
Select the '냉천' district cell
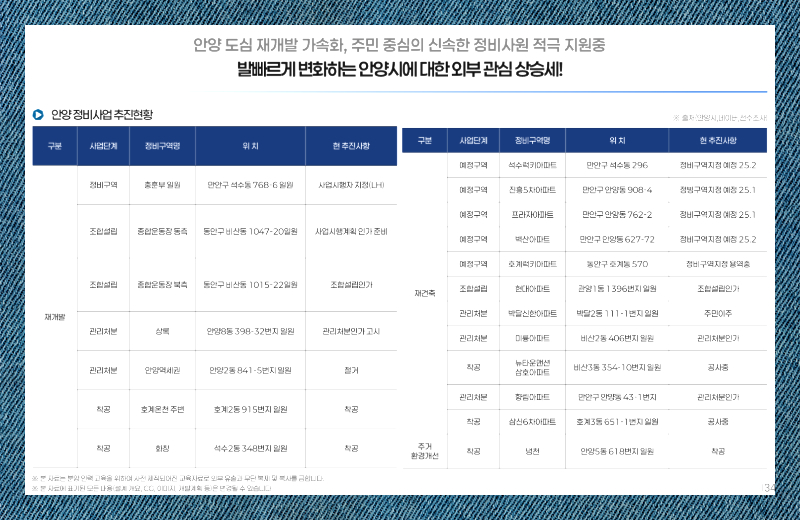click(x=532, y=451)
